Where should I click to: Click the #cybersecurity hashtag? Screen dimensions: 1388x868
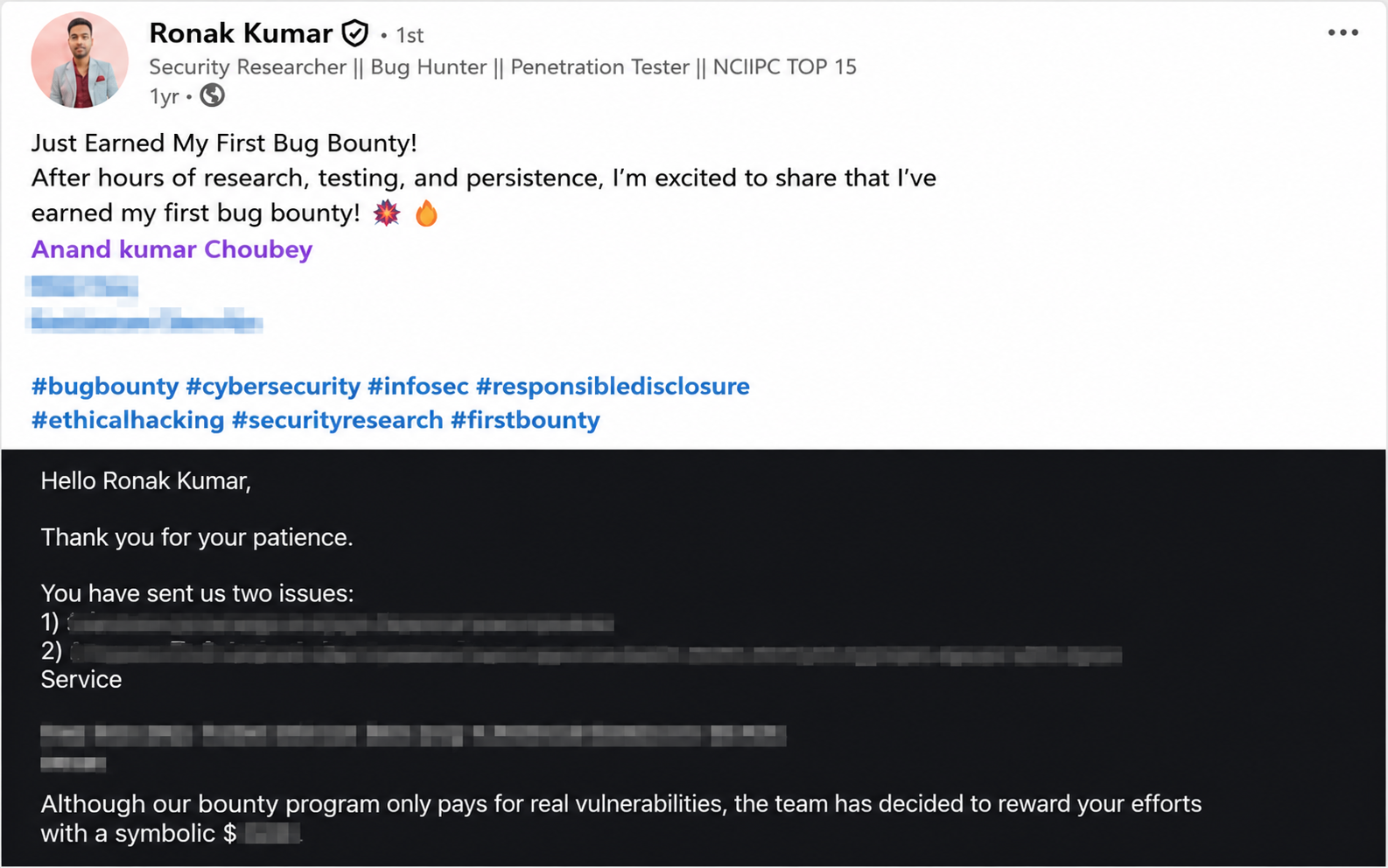click(x=273, y=386)
